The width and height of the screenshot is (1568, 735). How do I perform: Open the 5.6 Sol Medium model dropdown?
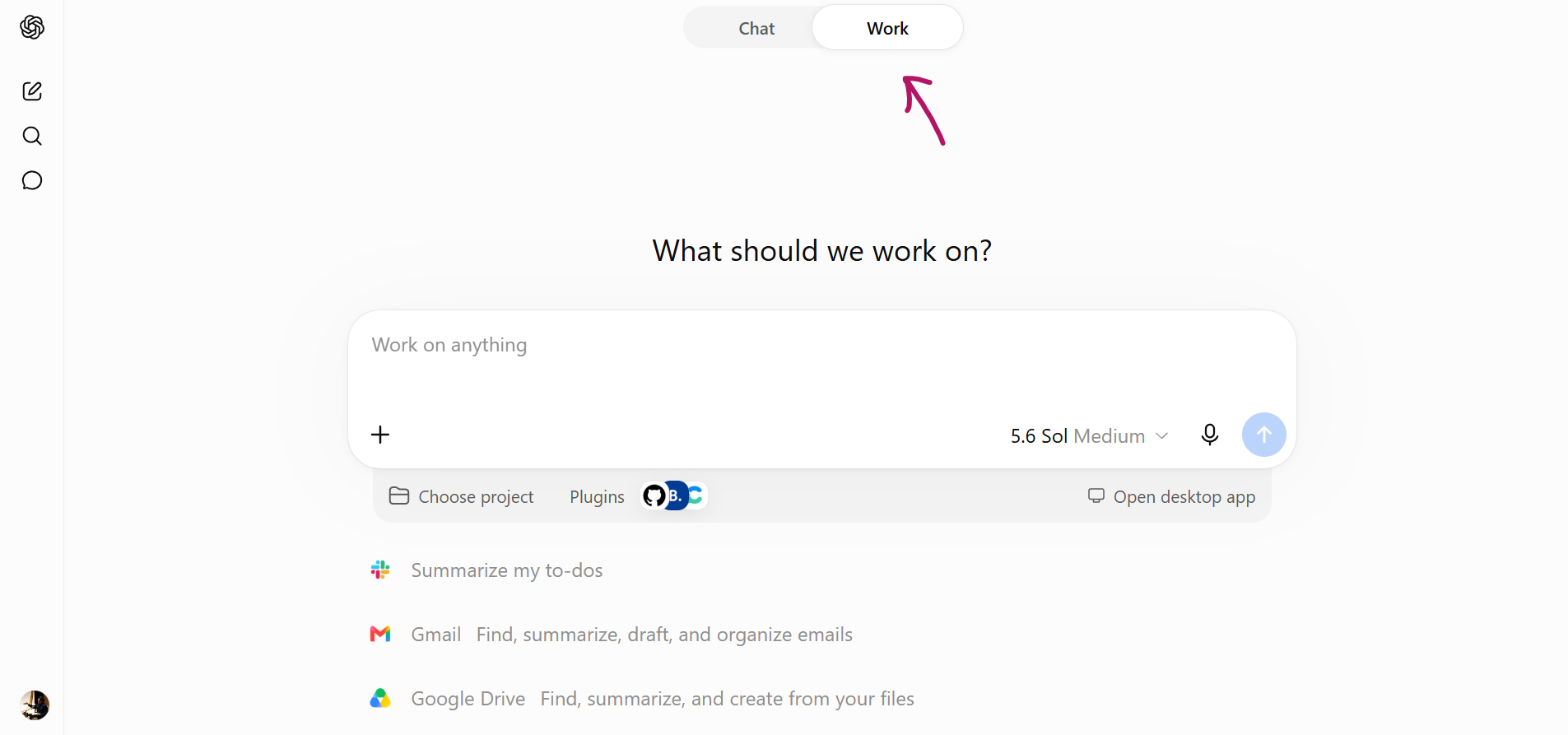[x=1089, y=435]
